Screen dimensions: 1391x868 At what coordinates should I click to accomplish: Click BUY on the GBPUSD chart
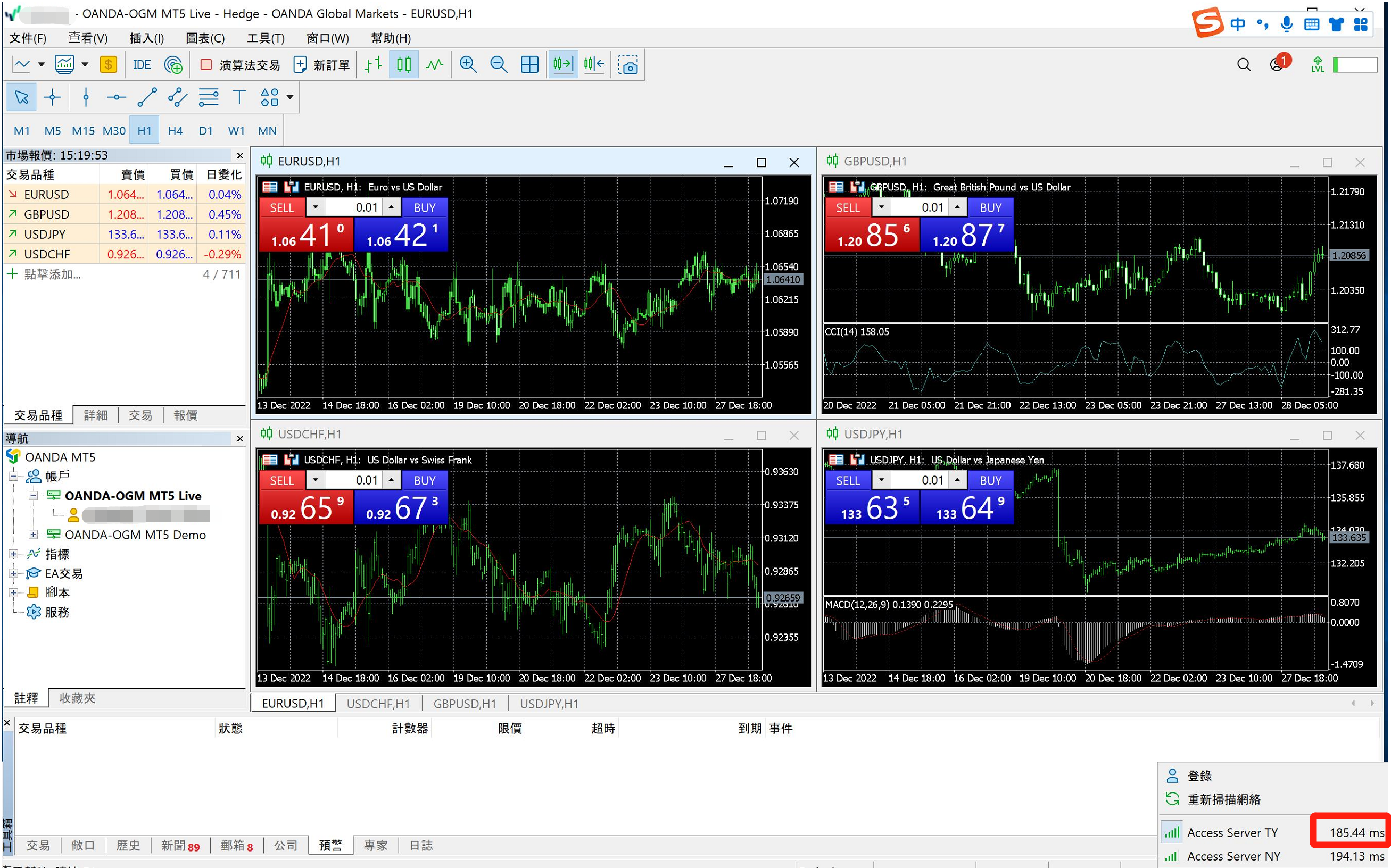click(x=990, y=208)
